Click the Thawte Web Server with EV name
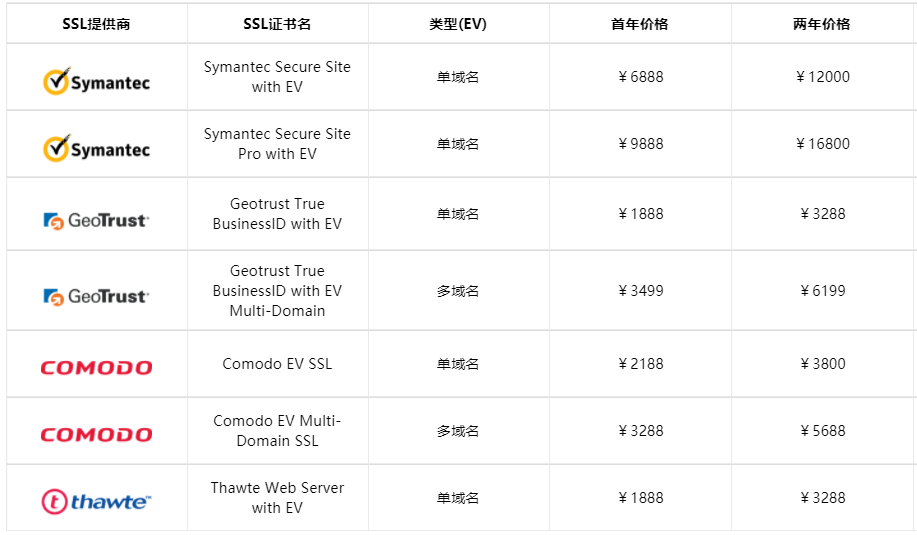This screenshot has width=917, height=535. click(277, 498)
